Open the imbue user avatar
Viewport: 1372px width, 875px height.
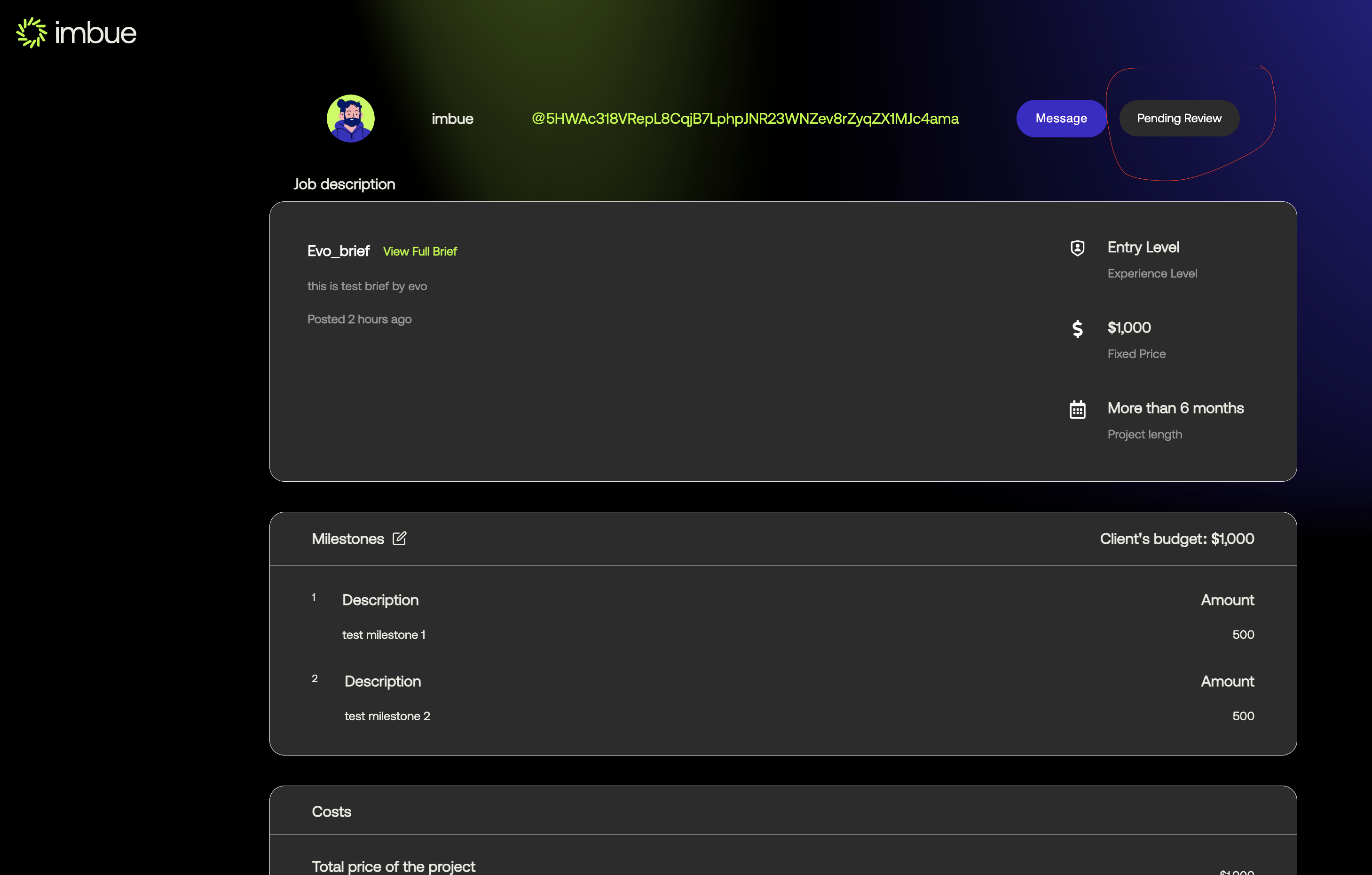(350, 119)
